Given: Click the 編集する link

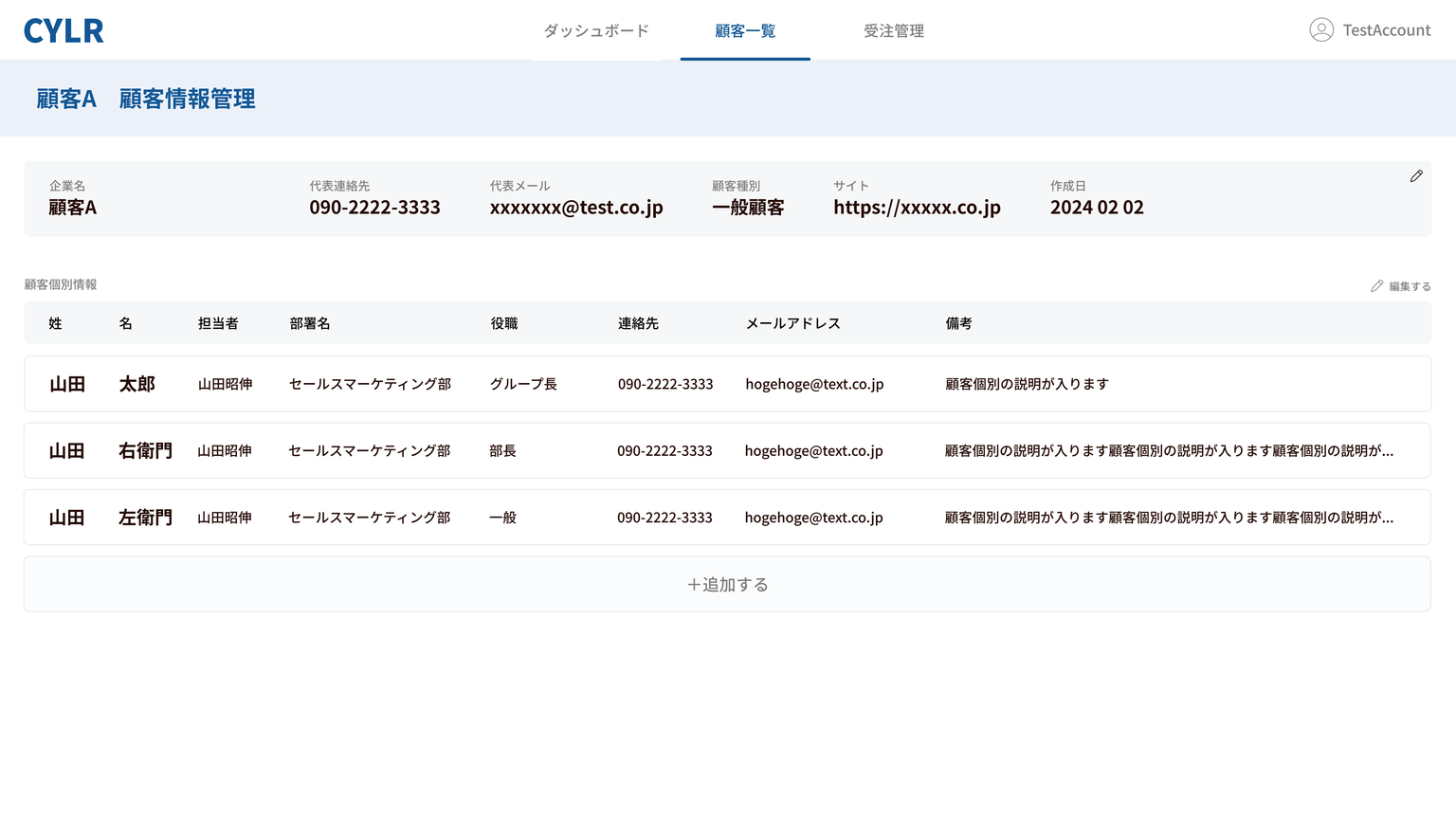Looking at the screenshot, I should click(1410, 286).
